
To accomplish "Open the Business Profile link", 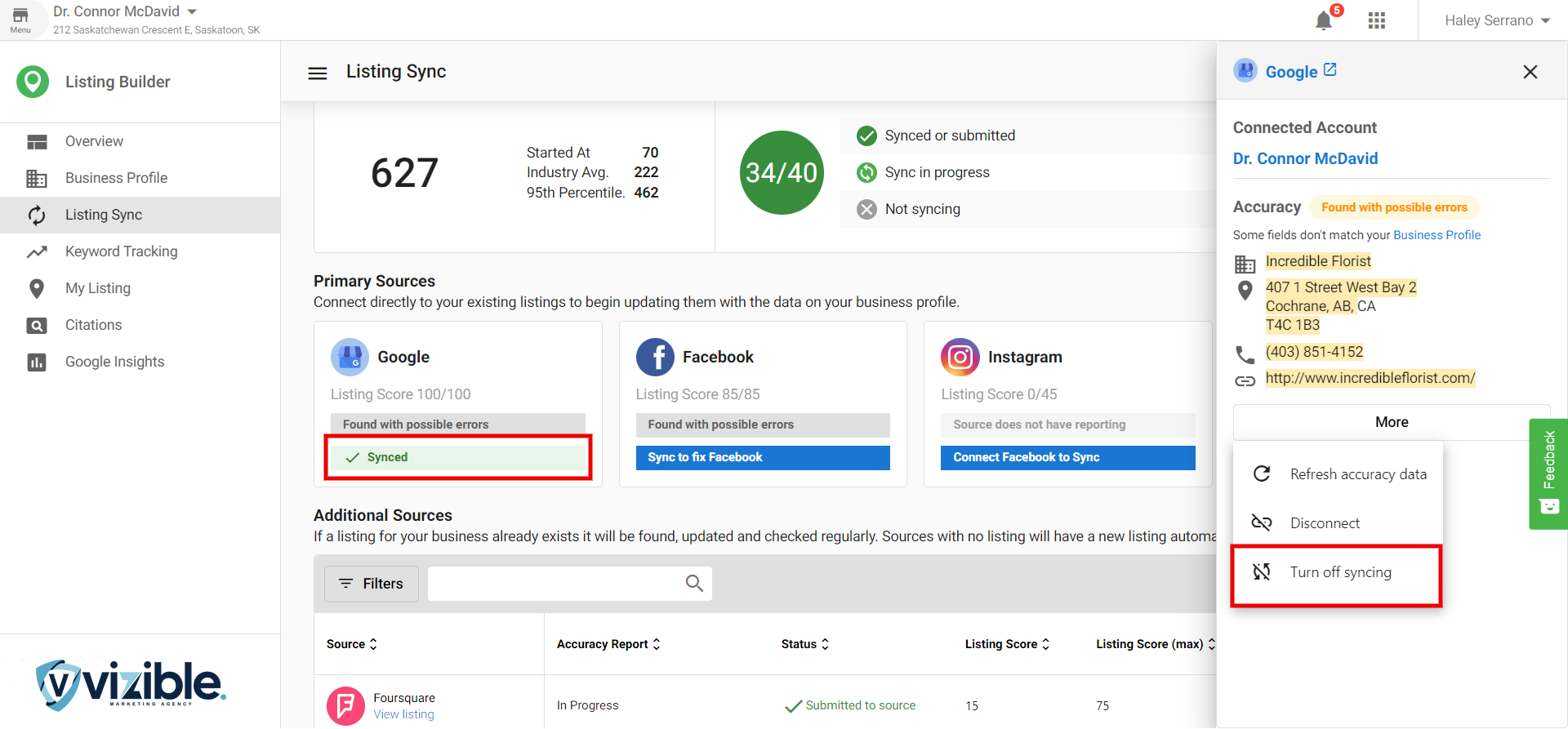I will [x=1437, y=235].
